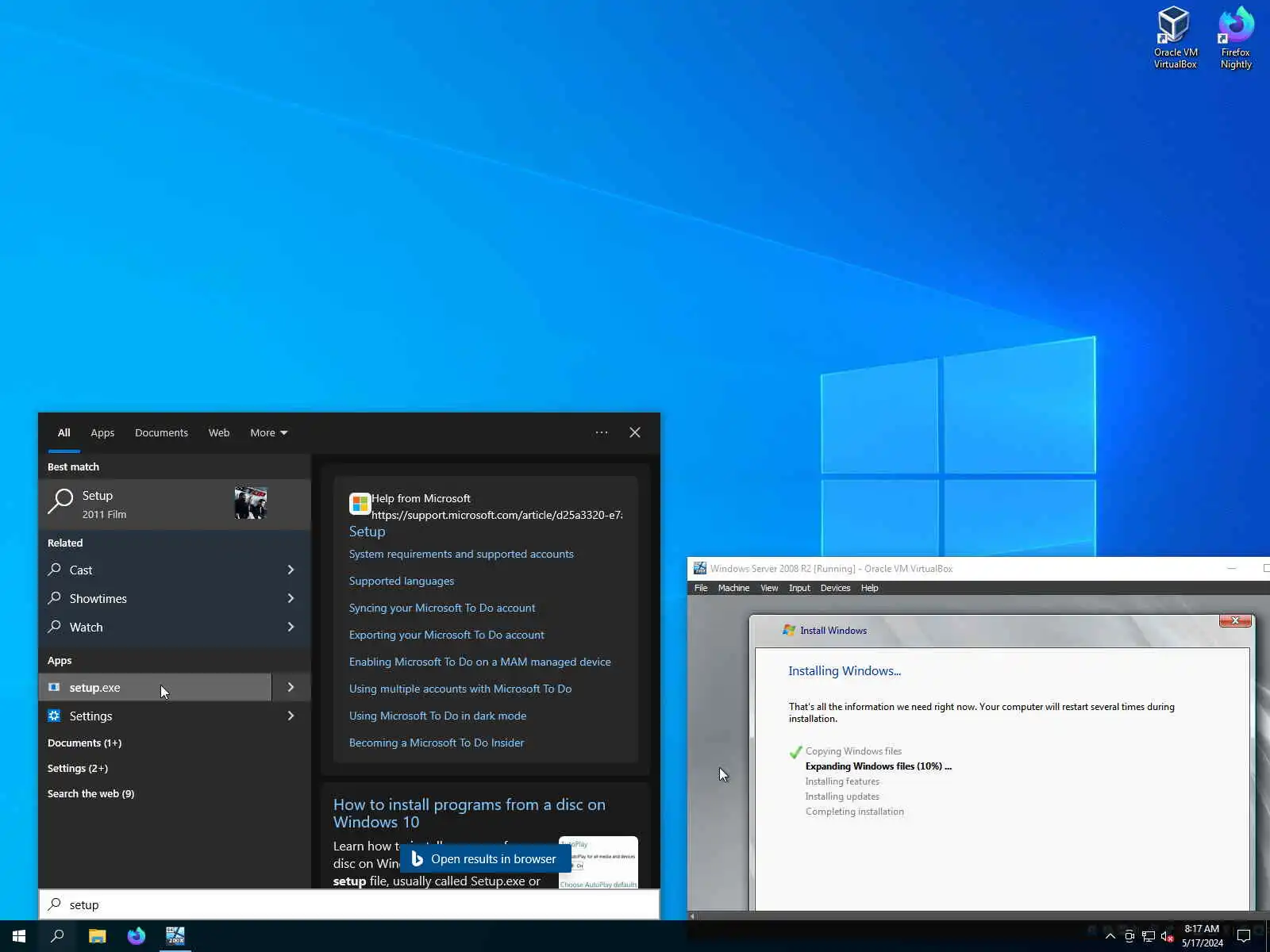Expand the Settings (2+) results group
This screenshot has height=952, width=1270.
(x=78, y=768)
